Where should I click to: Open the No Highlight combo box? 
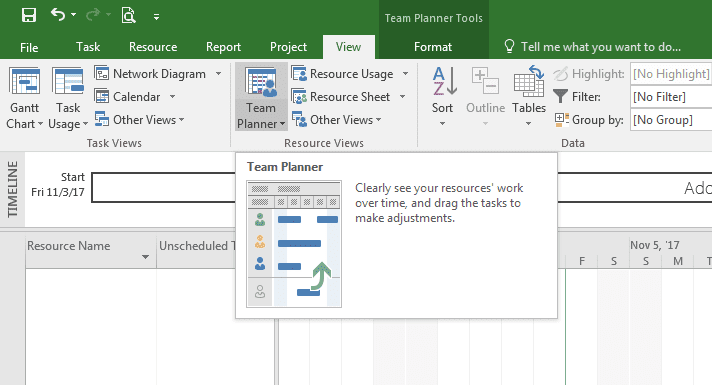coord(671,74)
